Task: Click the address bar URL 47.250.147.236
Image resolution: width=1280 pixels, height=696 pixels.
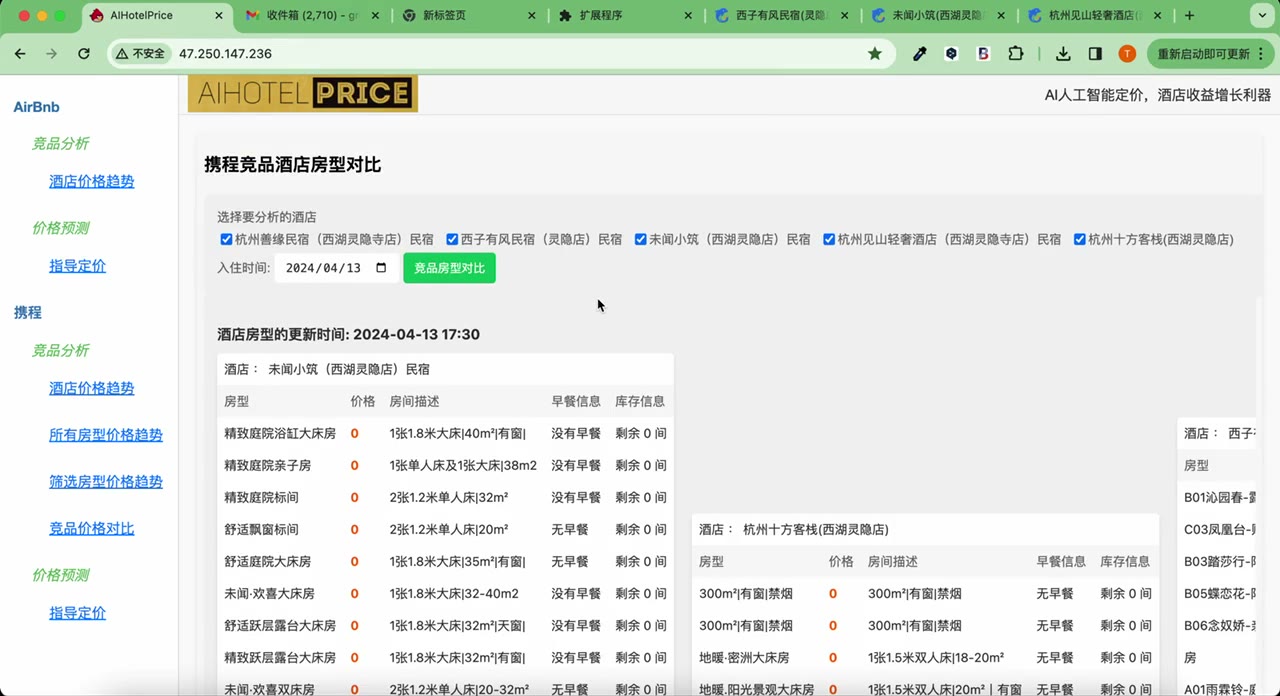Action: [x=225, y=54]
